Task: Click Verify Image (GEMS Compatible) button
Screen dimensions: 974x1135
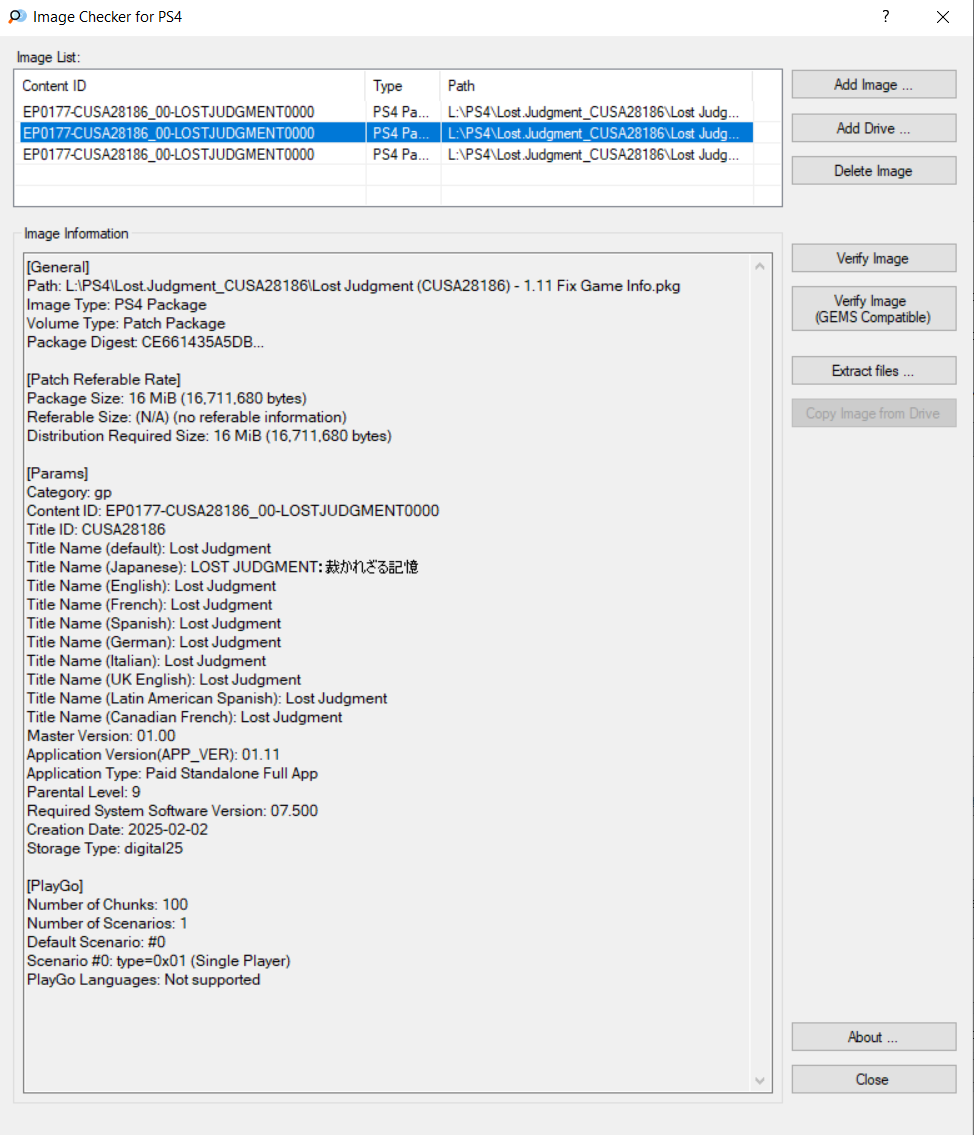Action: click(873, 309)
